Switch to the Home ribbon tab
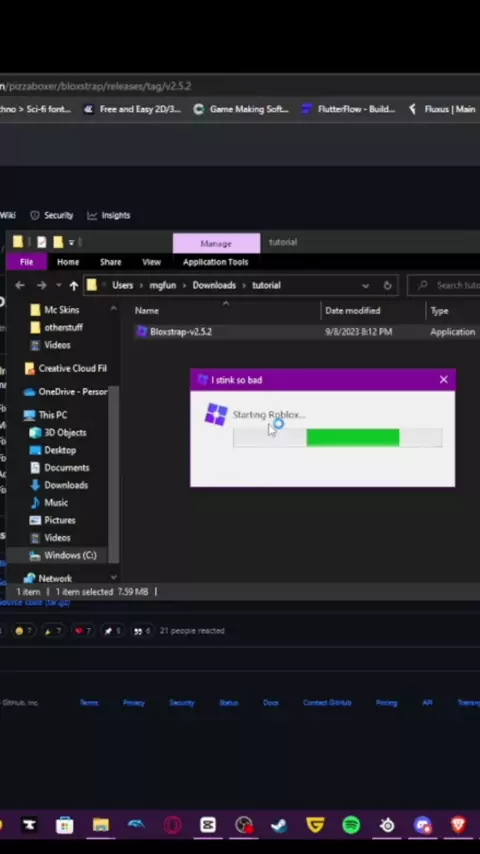Image resolution: width=480 pixels, height=854 pixels. [x=68, y=262]
